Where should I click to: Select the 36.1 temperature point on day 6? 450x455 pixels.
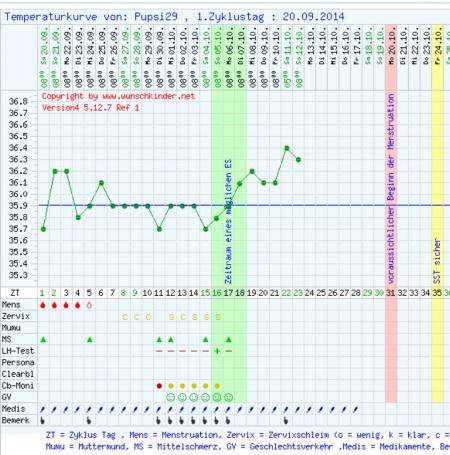101,183
